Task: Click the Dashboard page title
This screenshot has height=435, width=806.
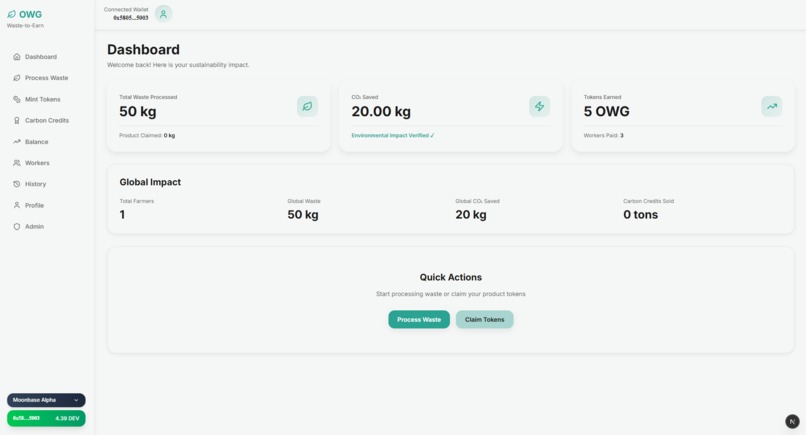Action: [x=143, y=49]
